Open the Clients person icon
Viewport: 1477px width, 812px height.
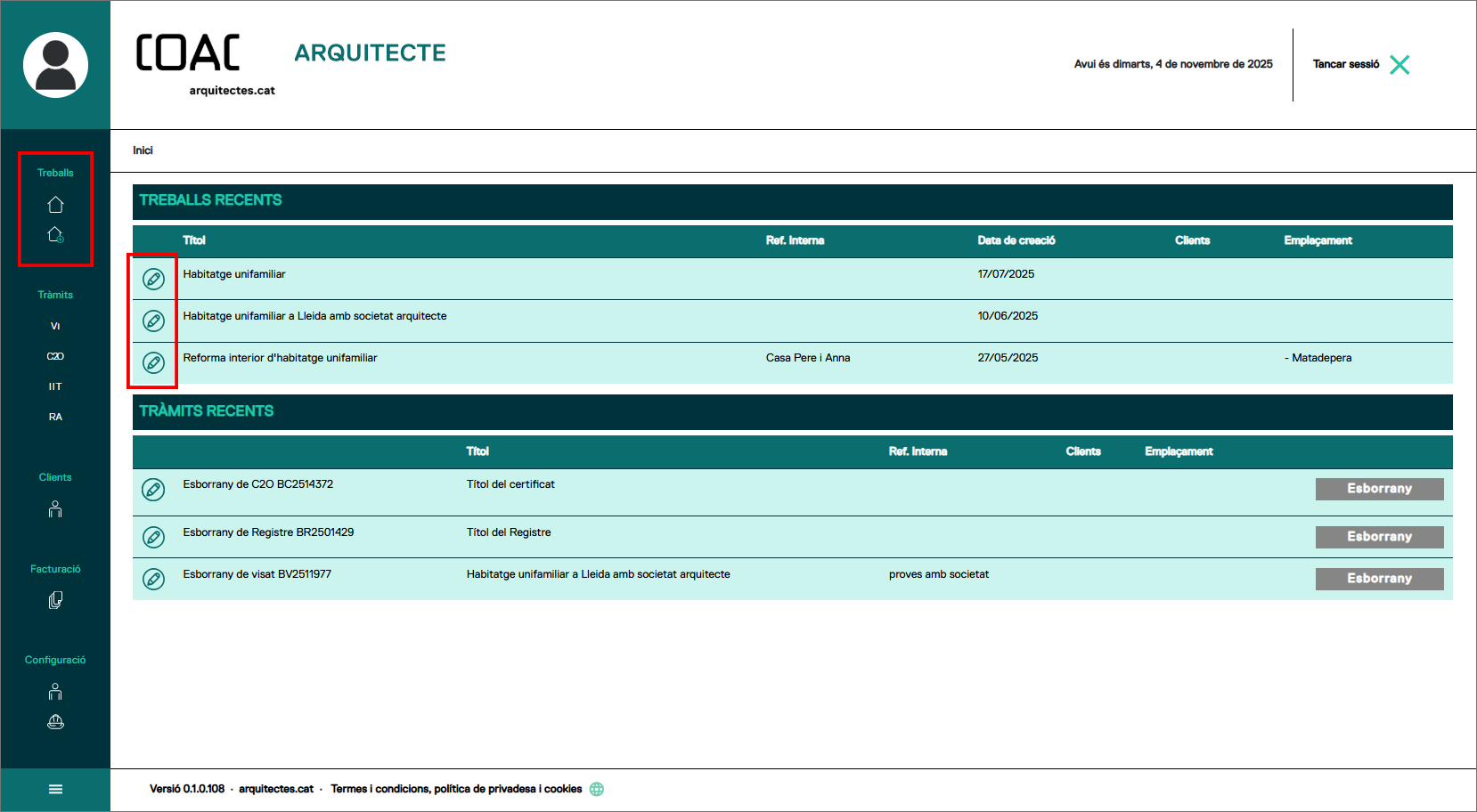tap(55, 509)
